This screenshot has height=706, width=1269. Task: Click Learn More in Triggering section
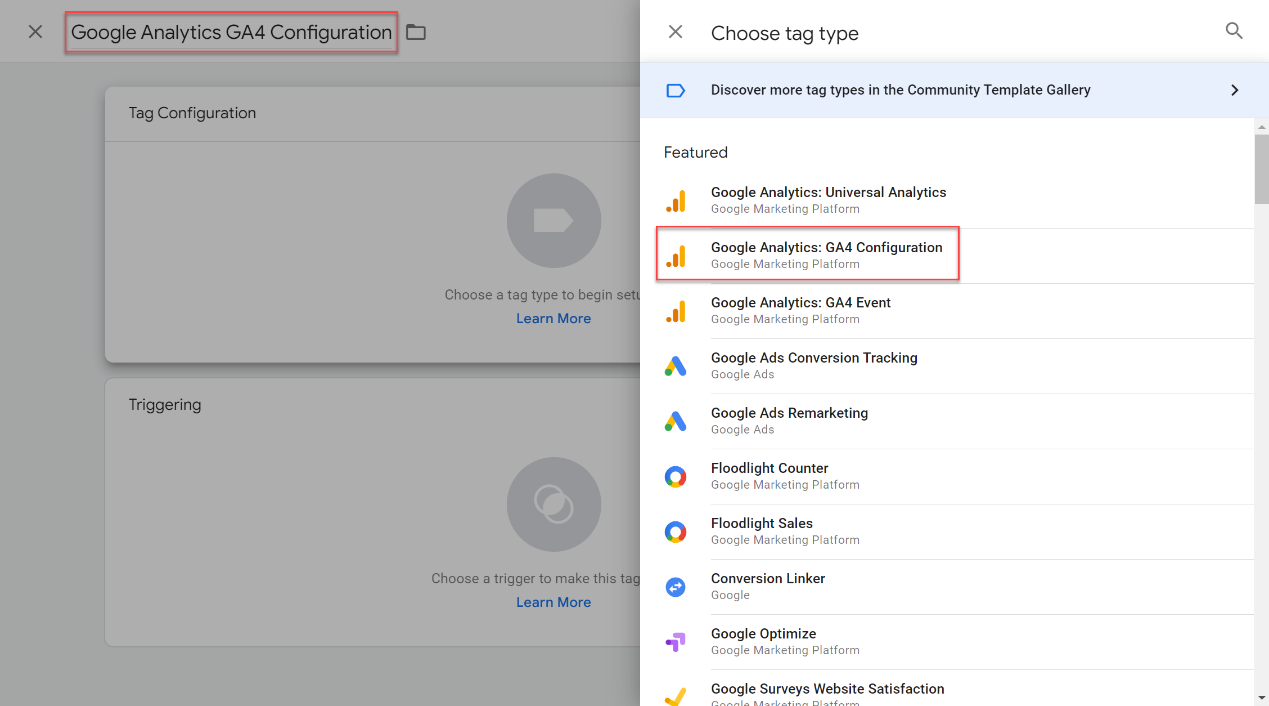[554, 602]
